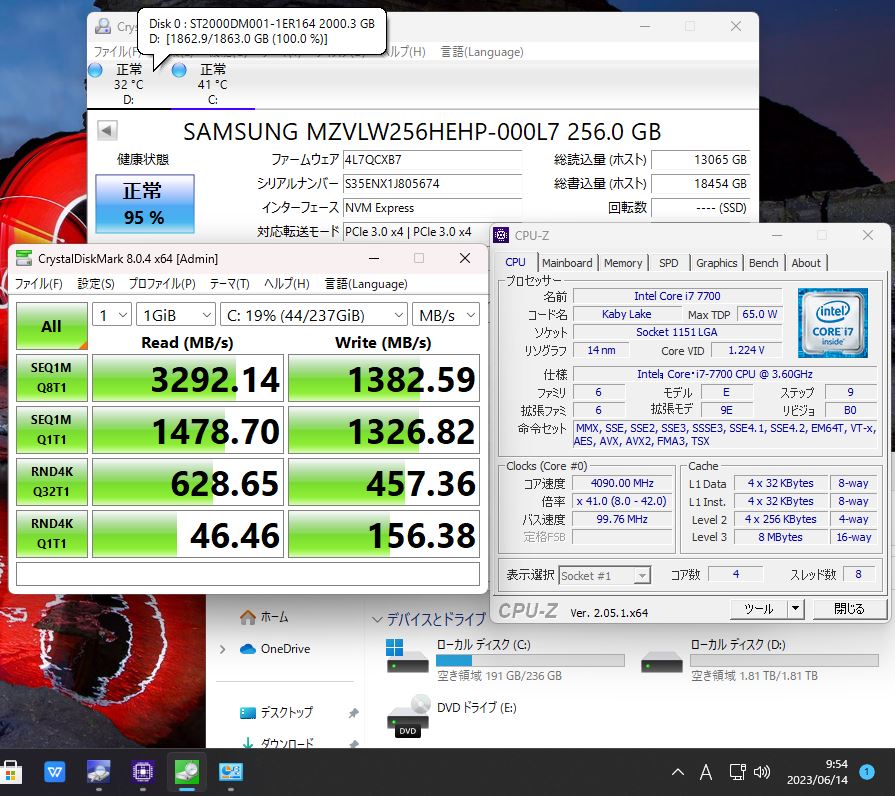Open Language menu in CrystalDiskInfo
Screen dimensions: 895x796
pos(482,51)
